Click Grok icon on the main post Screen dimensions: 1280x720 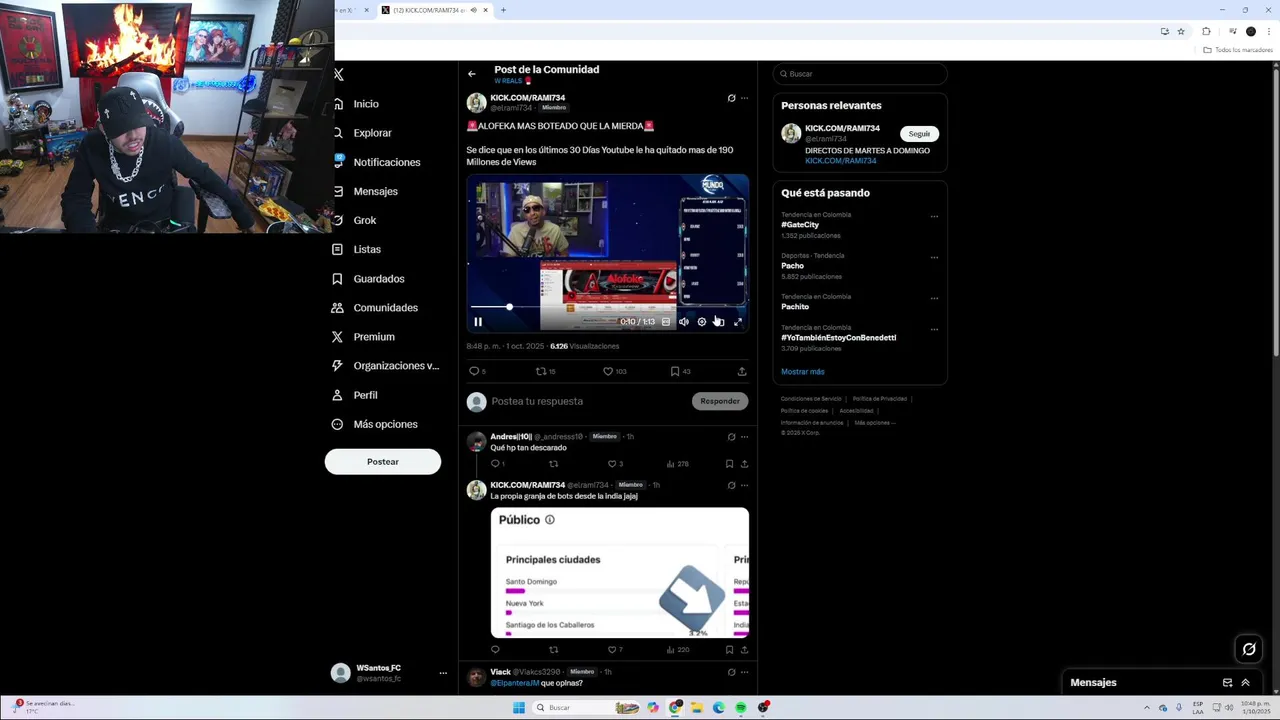731,98
